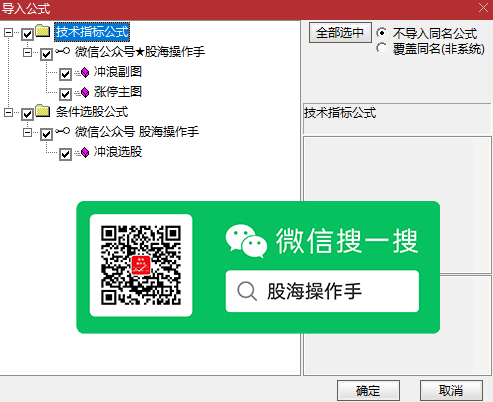493x402 pixels.
Task: Confirm import with the 确定 button
Action: 368,390
